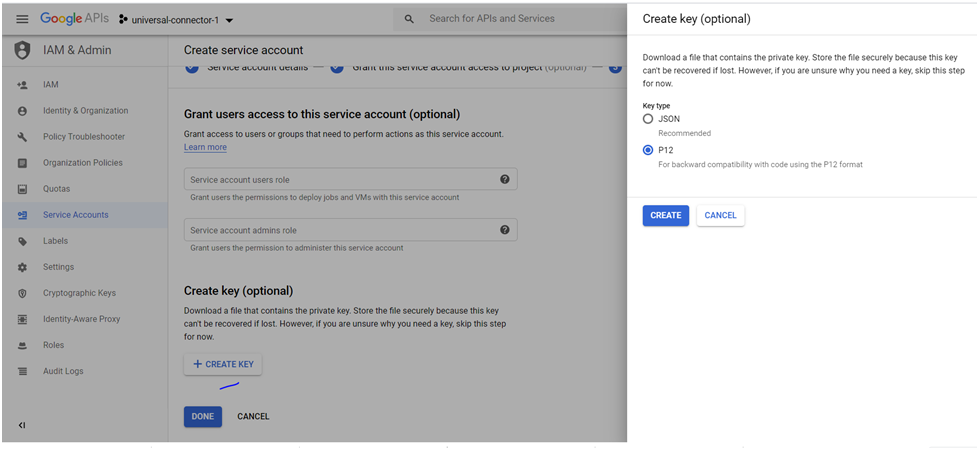Click the Policy Troubleshooter wrench icon

(x=22, y=137)
